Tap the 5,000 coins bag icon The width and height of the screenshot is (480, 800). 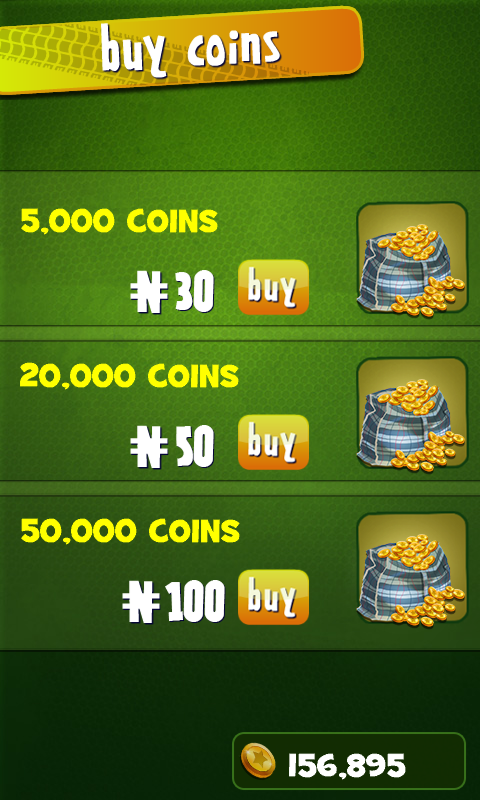412,258
